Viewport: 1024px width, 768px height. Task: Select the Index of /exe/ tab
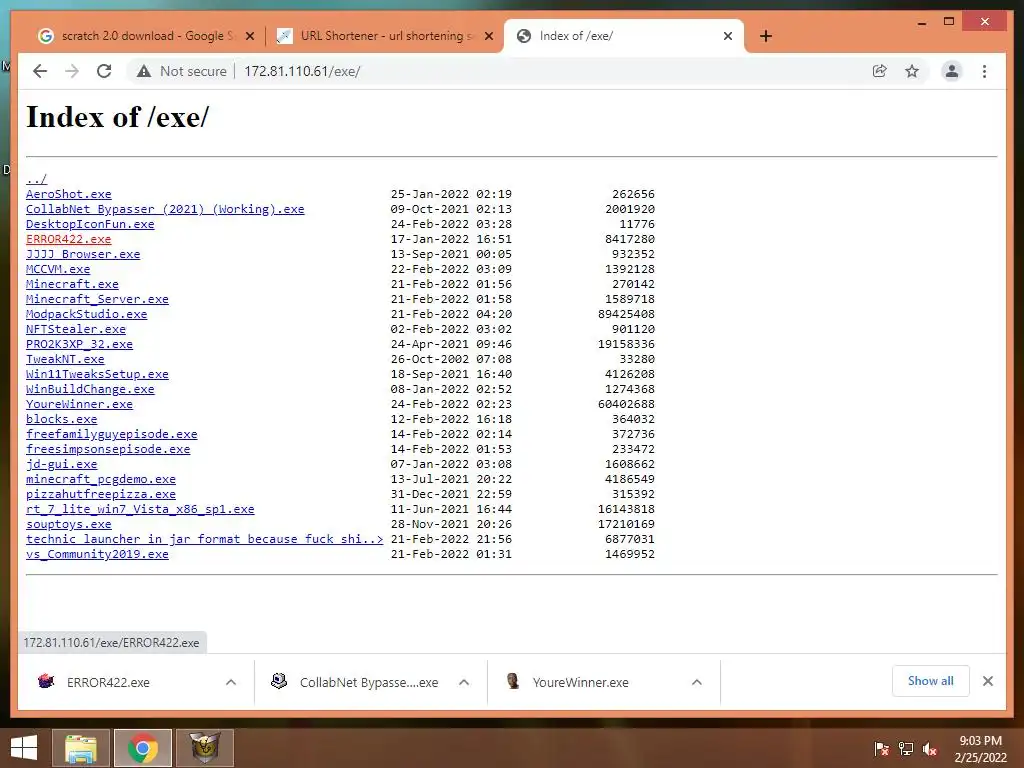point(624,36)
